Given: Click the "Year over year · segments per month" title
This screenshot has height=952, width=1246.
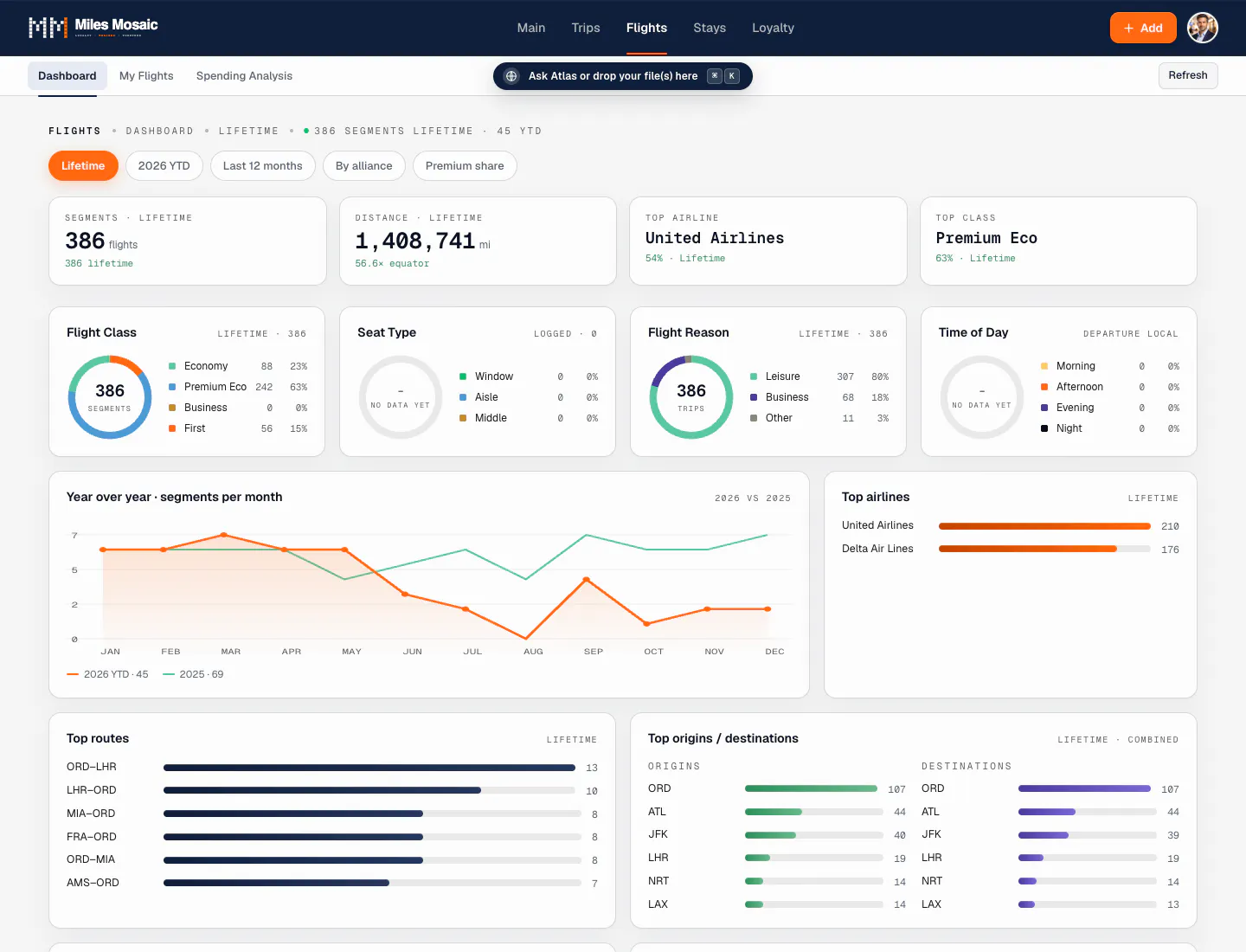Looking at the screenshot, I should 175,497.
